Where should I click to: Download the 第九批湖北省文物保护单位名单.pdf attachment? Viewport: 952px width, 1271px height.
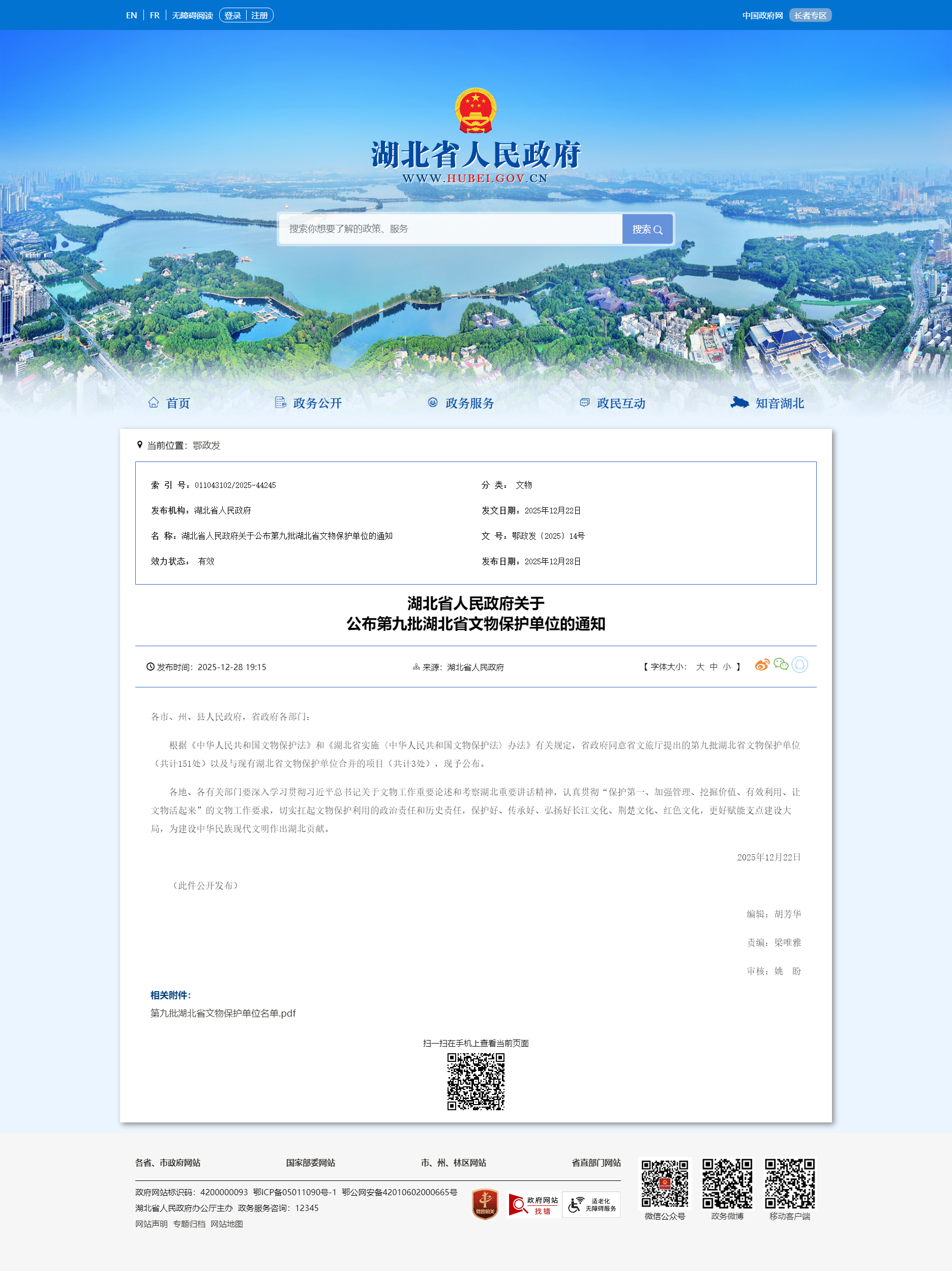(223, 1013)
